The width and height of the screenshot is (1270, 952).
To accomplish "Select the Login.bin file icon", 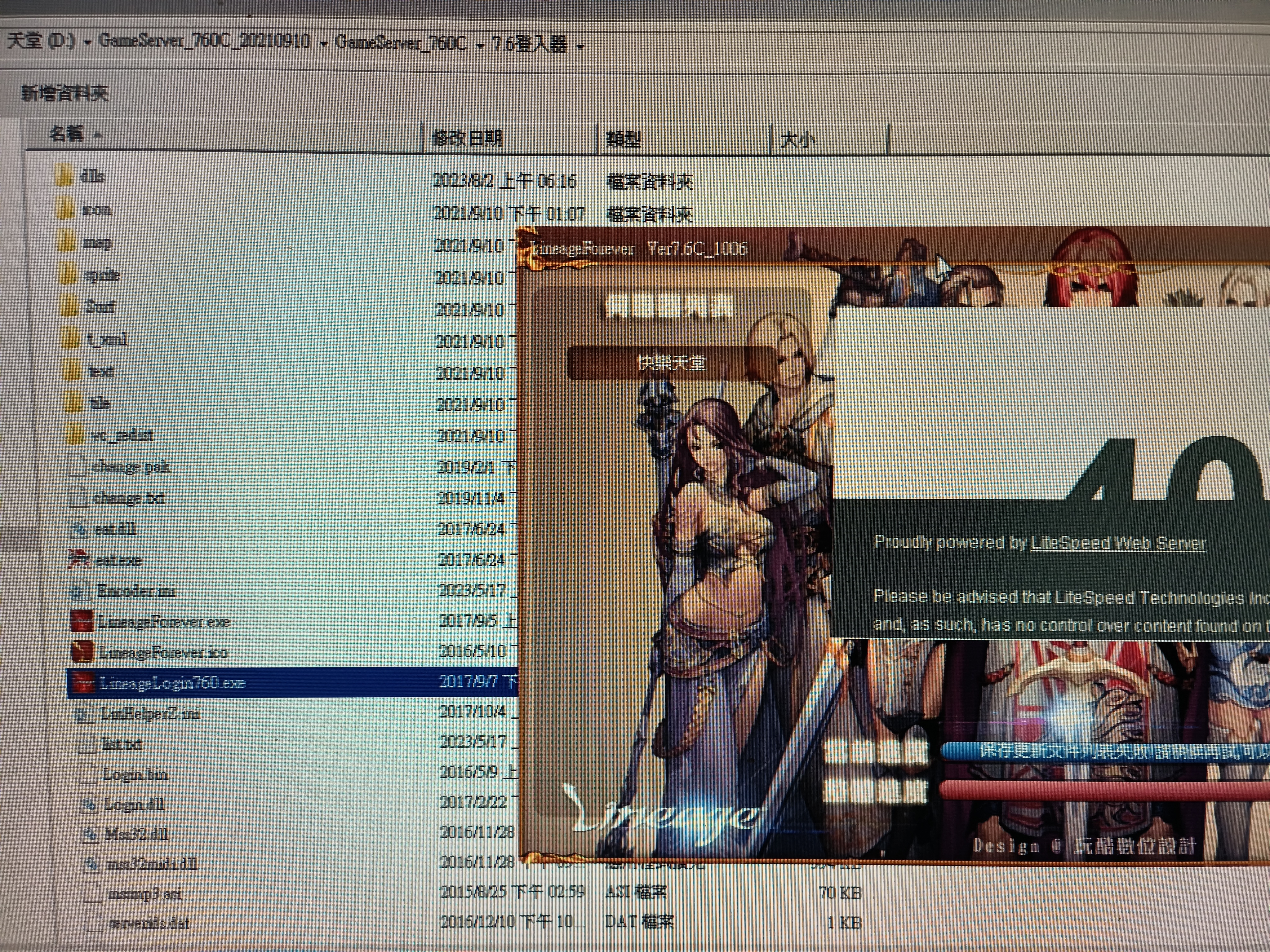I will tap(88, 774).
